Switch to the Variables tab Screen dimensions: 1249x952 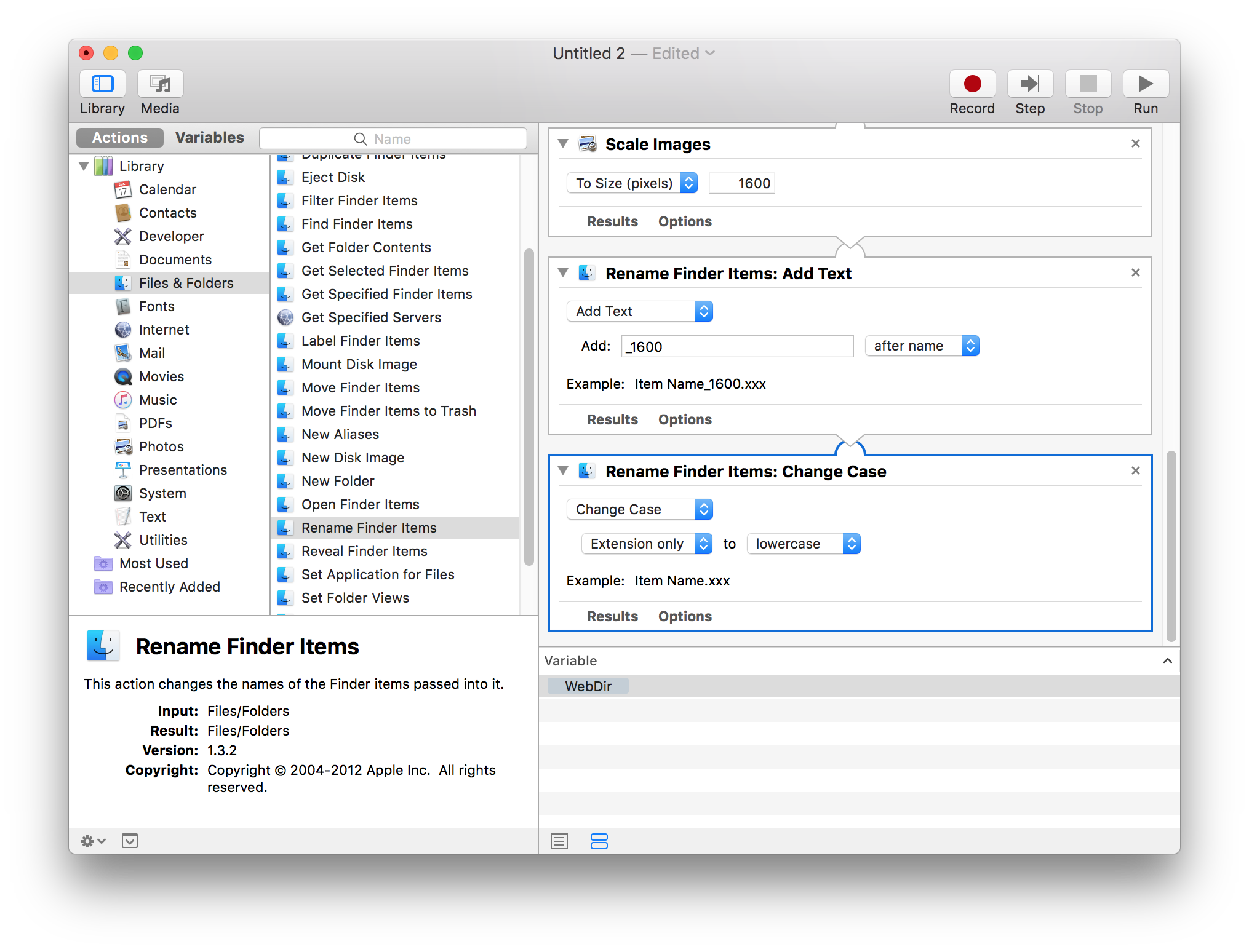point(210,138)
